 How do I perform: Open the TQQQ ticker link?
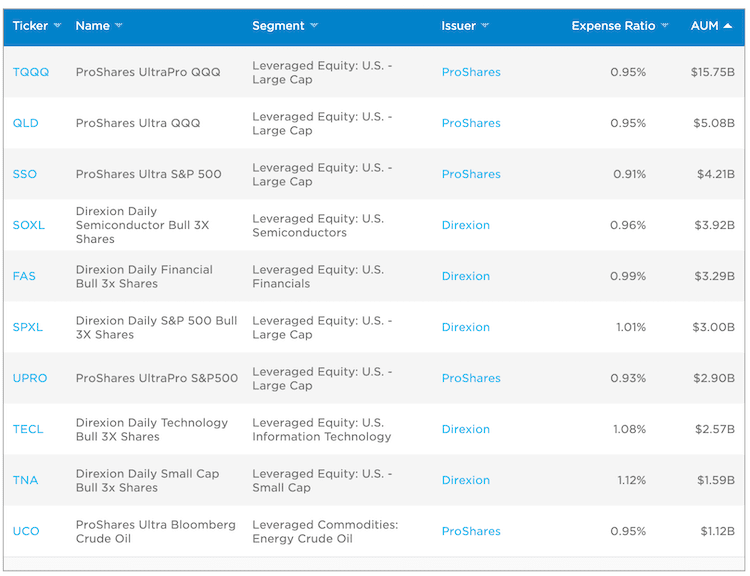[x=31, y=72]
